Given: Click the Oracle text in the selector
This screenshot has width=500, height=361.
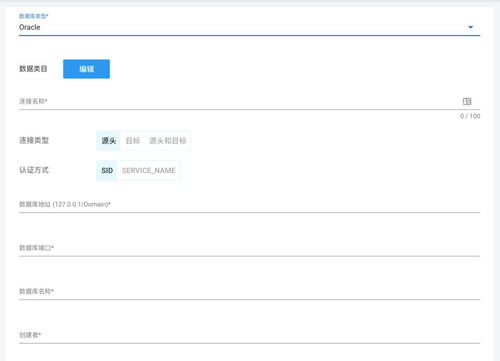Looking at the screenshot, I should (30, 27).
